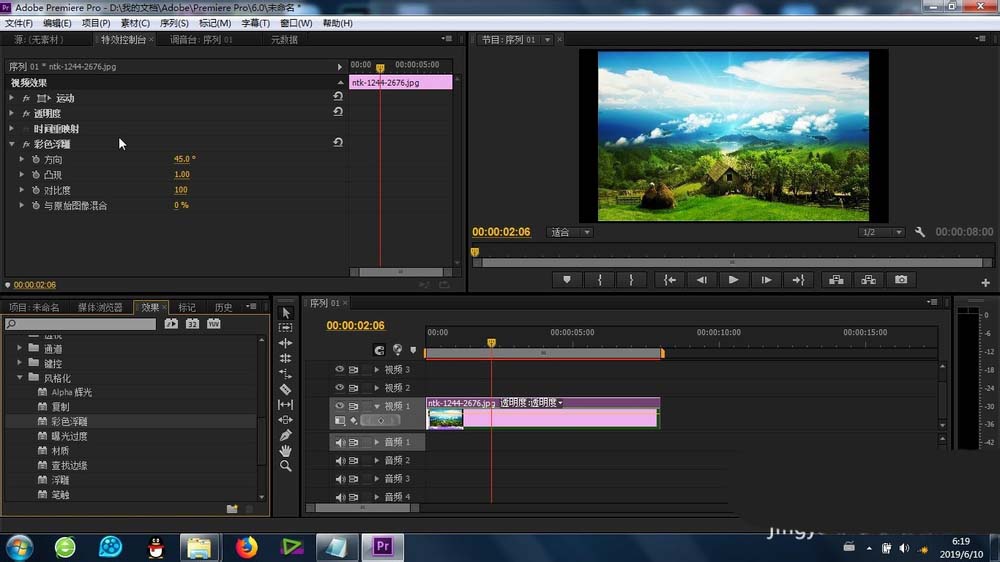Click the Extract button
This screenshot has width=1000, height=562.
click(x=869, y=279)
